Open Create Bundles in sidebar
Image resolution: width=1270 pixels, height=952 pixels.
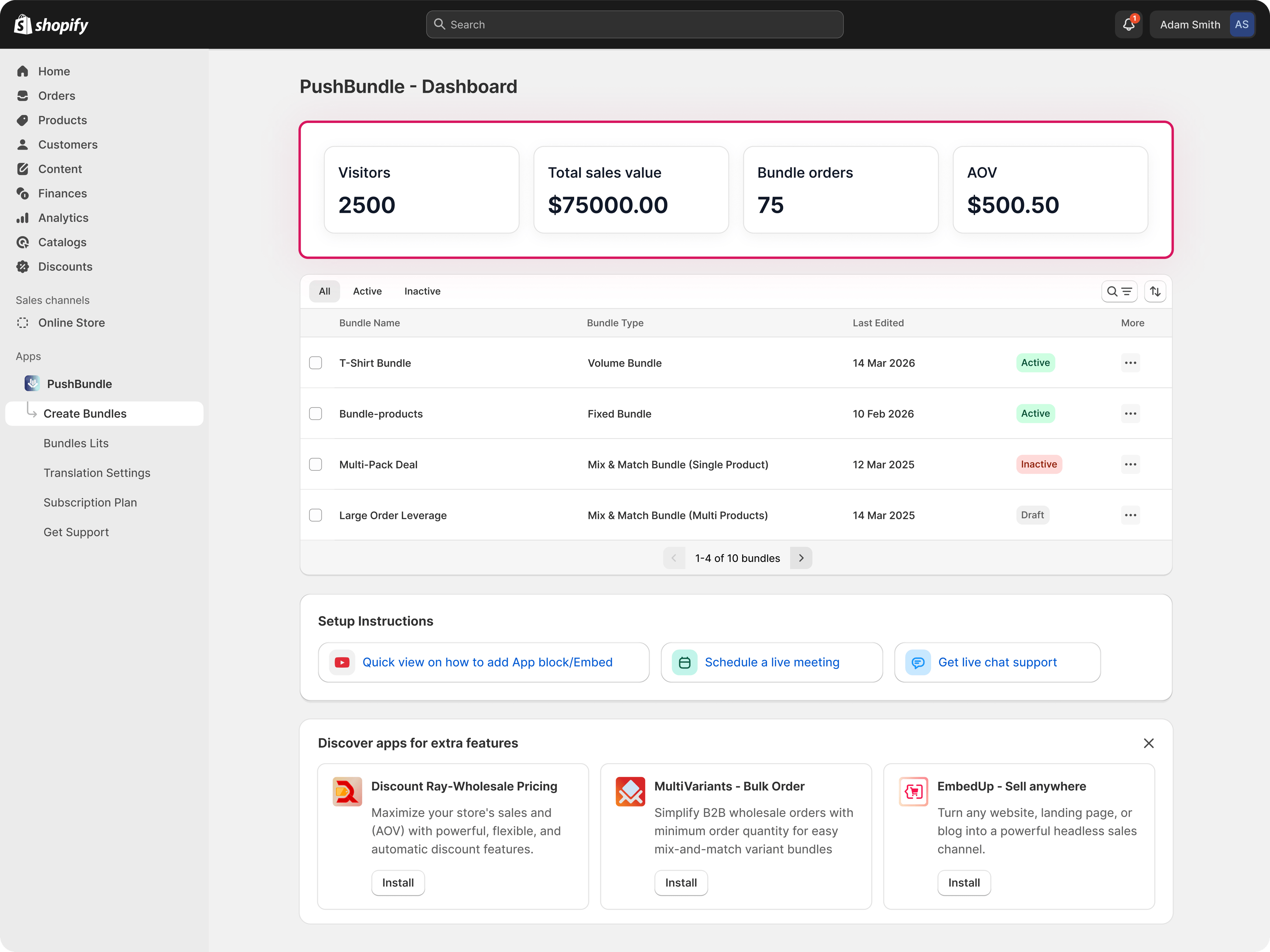click(x=105, y=414)
